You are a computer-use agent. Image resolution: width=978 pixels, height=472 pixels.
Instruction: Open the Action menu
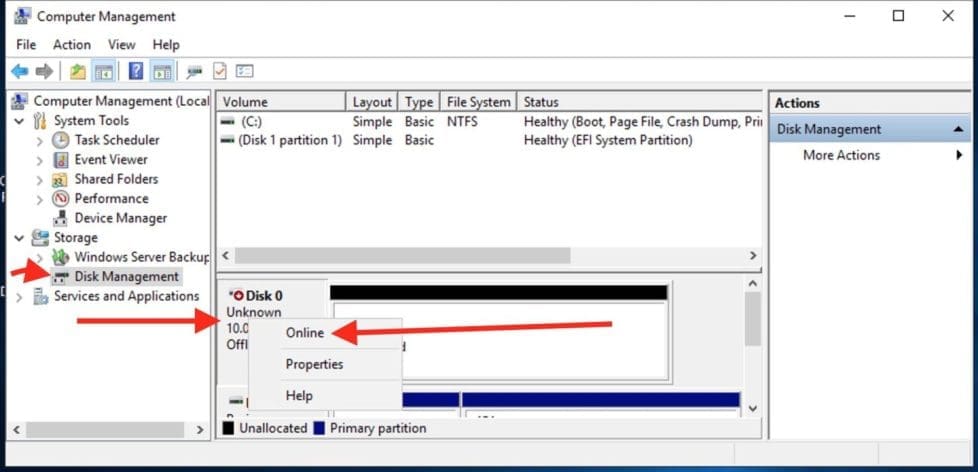tap(71, 45)
